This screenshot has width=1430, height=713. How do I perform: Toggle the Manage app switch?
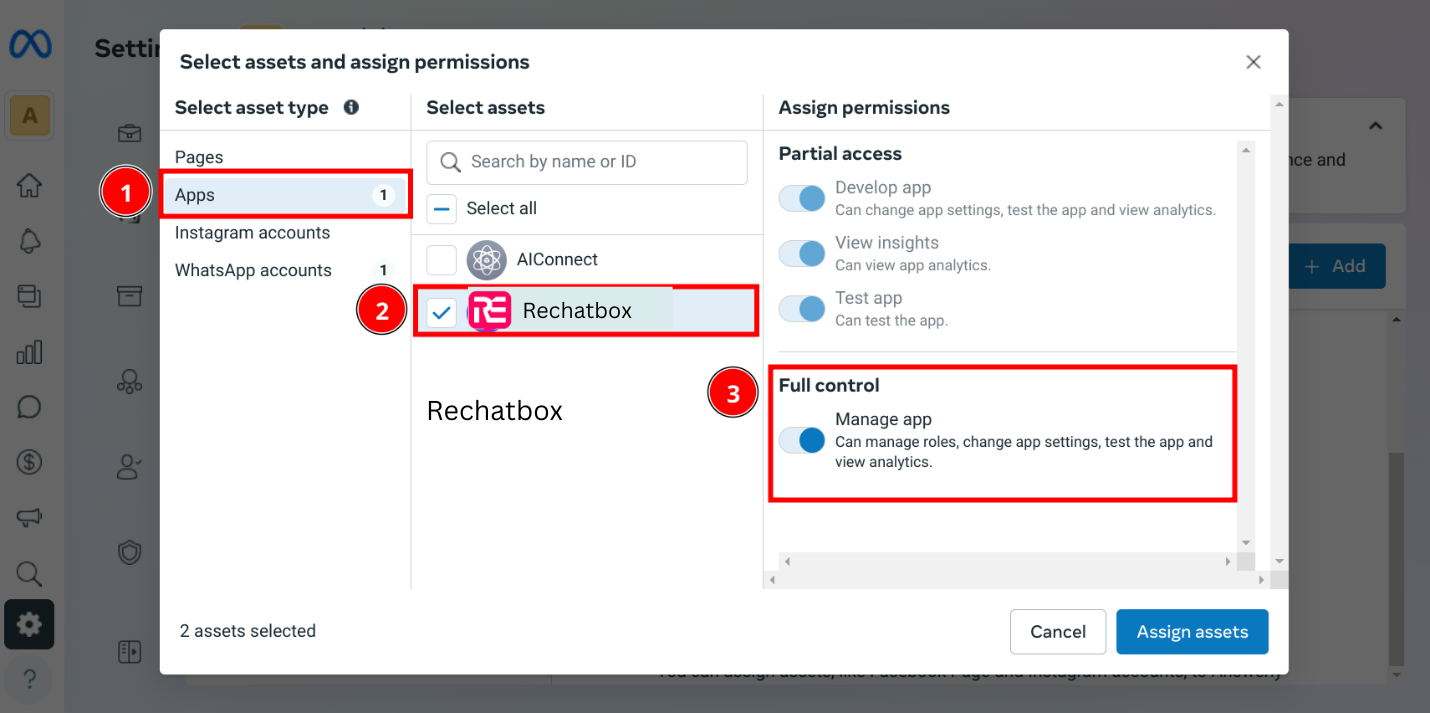[x=802, y=440]
